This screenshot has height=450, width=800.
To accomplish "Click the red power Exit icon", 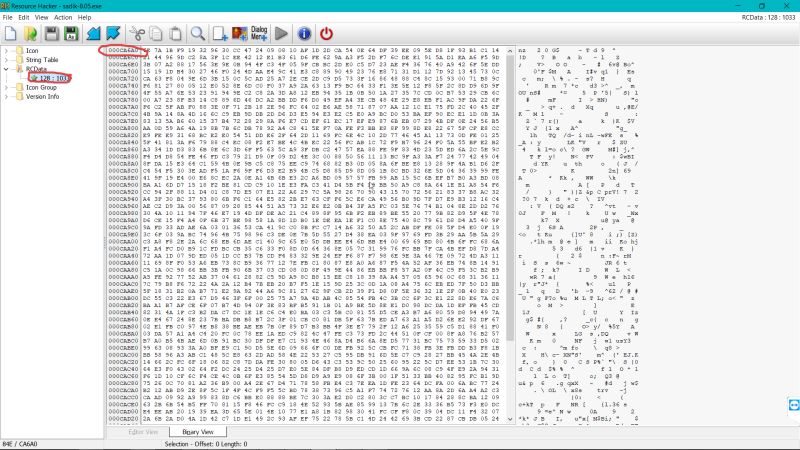I will 327,34.
